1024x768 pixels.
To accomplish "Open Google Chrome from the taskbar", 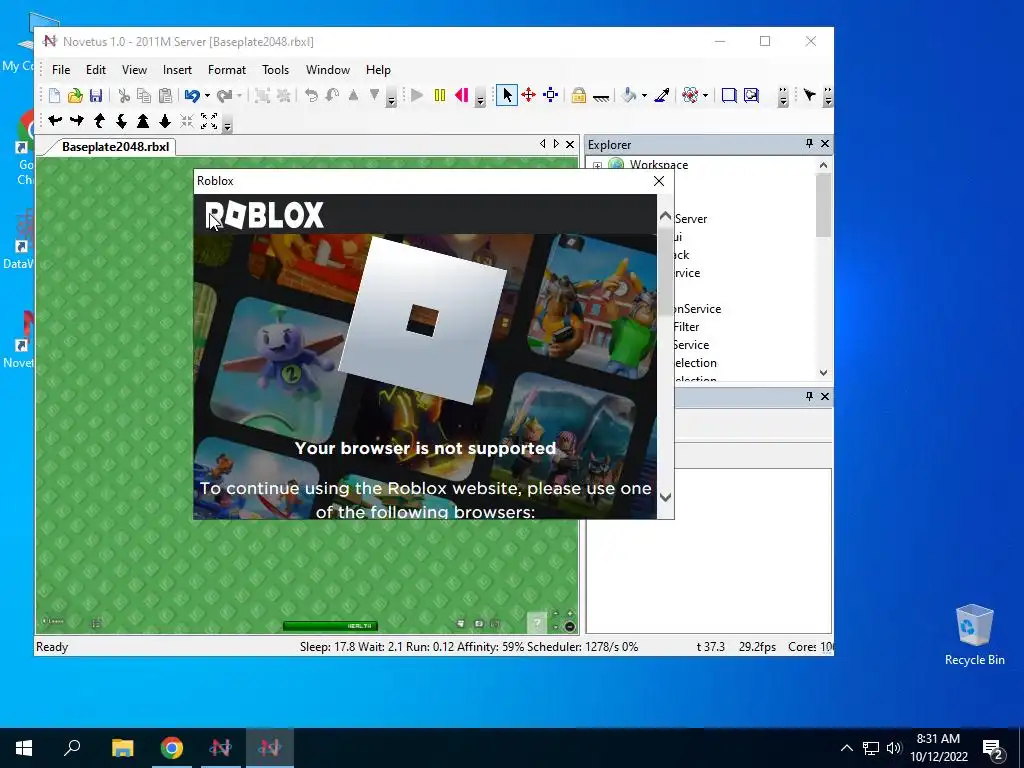I will coord(172,748).
